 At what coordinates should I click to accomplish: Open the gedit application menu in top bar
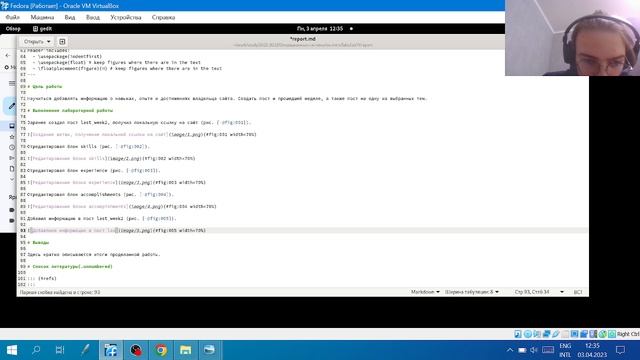click(42, 29)
